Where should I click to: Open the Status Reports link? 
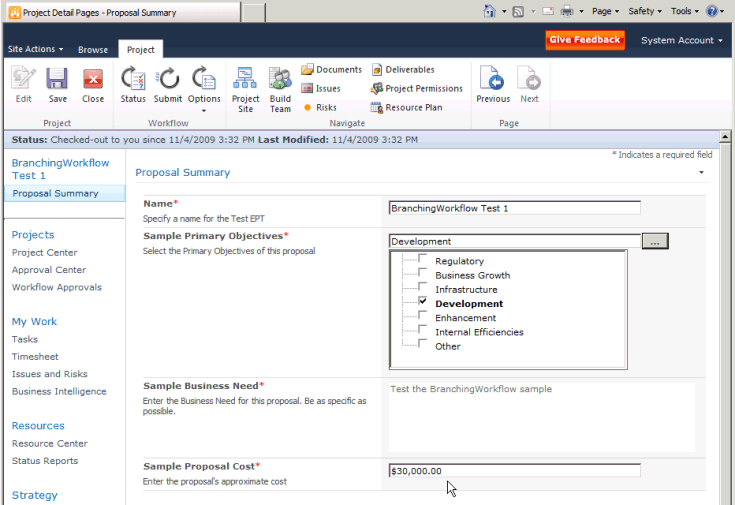pos(45,460)
